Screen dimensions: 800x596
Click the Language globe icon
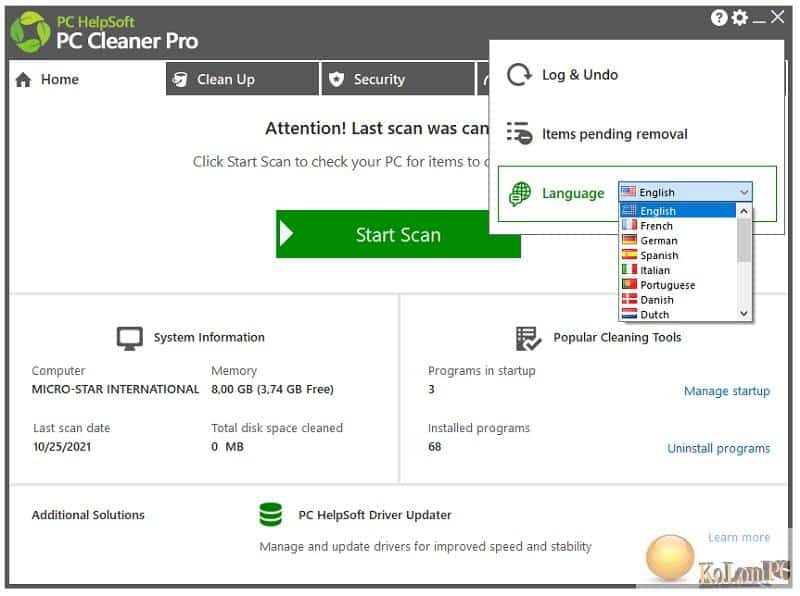[520, 194]
